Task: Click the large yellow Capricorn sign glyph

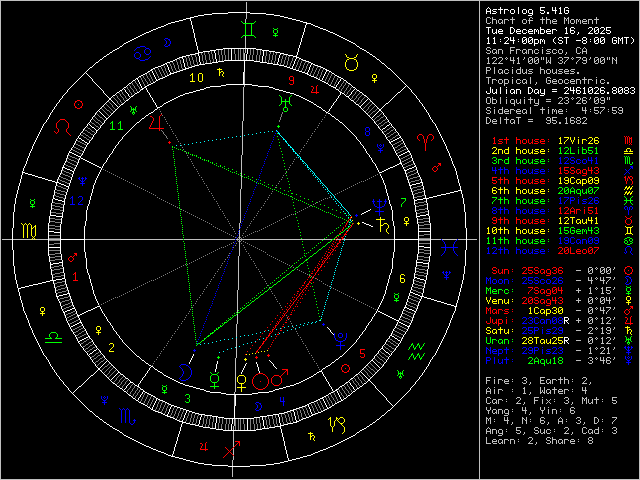Action: pyautogui.click(x=337, y=425)
